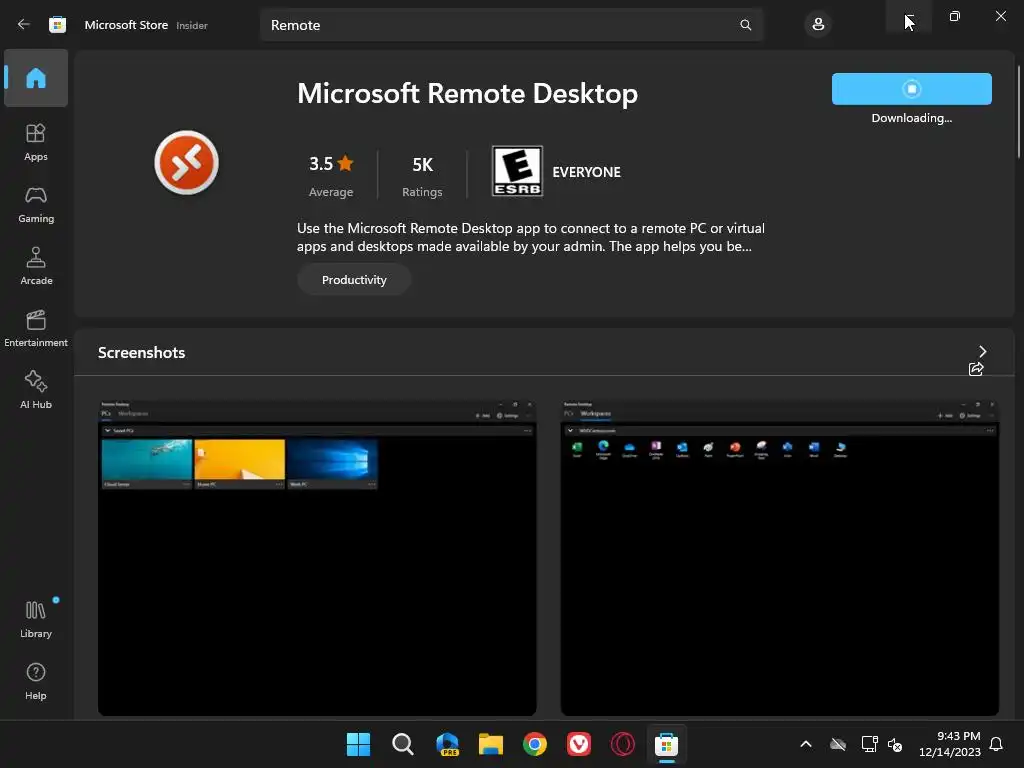This screenshot has width=1024, height=768.
Task: Launch Google Chrome from taskbar
Action: click(x=535, y=744)
